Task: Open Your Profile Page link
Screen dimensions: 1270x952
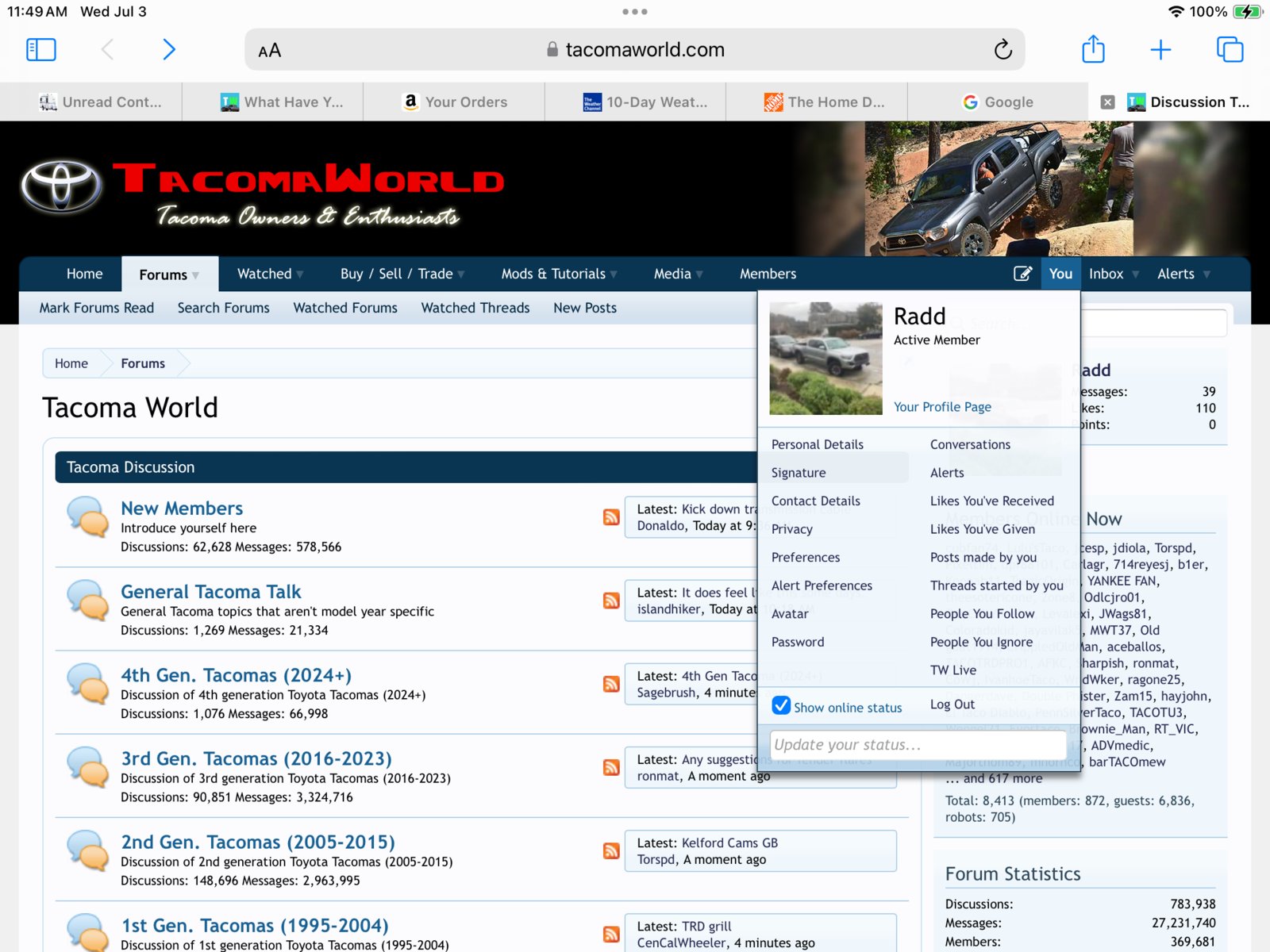Action: (942, 407)
